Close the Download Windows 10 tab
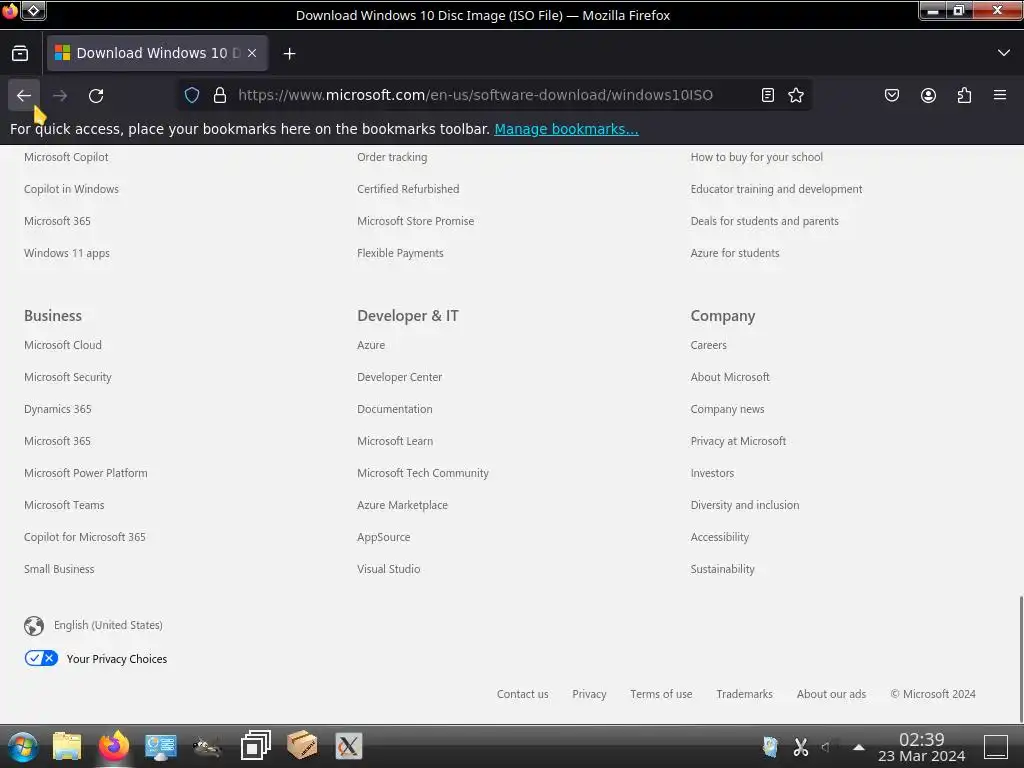Viewport: 1024px width, 768px height. click(252, 54)
